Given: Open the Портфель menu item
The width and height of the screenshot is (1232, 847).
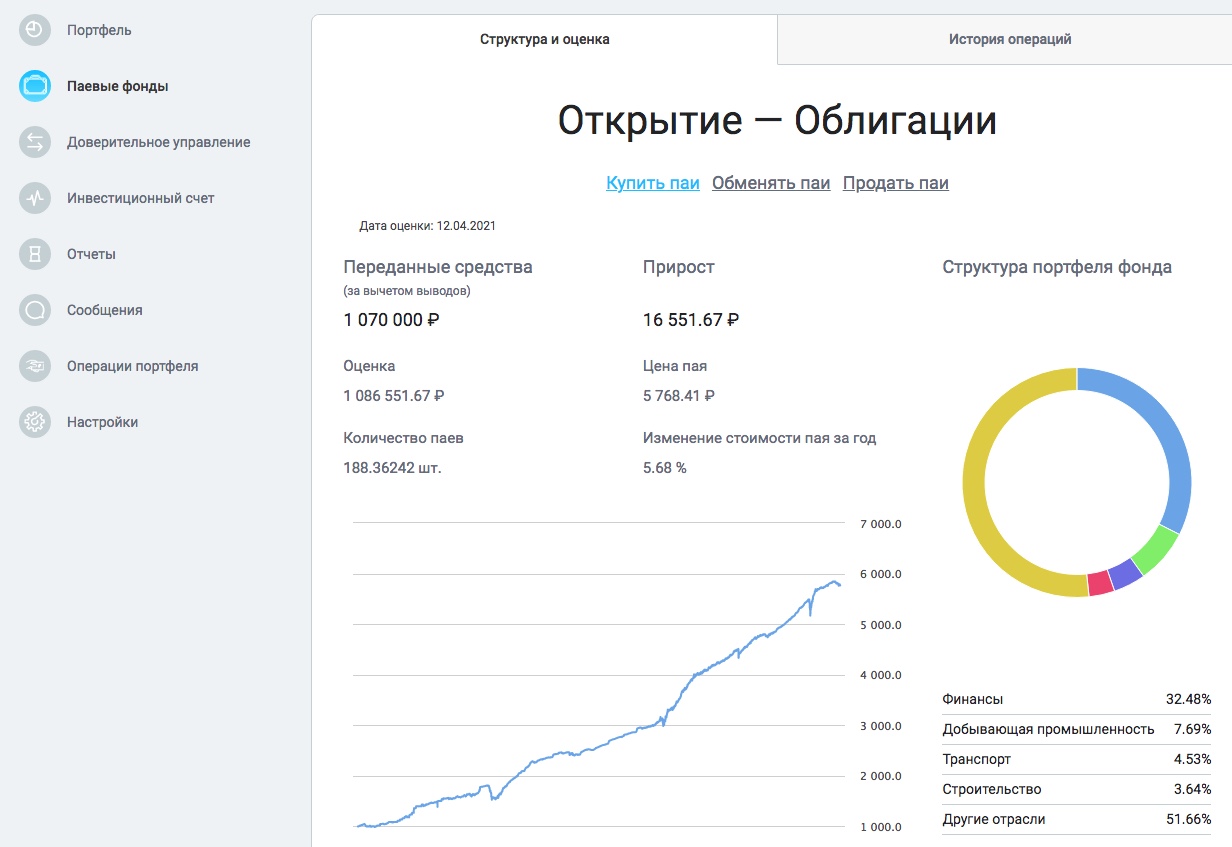Looking at the screenshot, I should (99, 30).
